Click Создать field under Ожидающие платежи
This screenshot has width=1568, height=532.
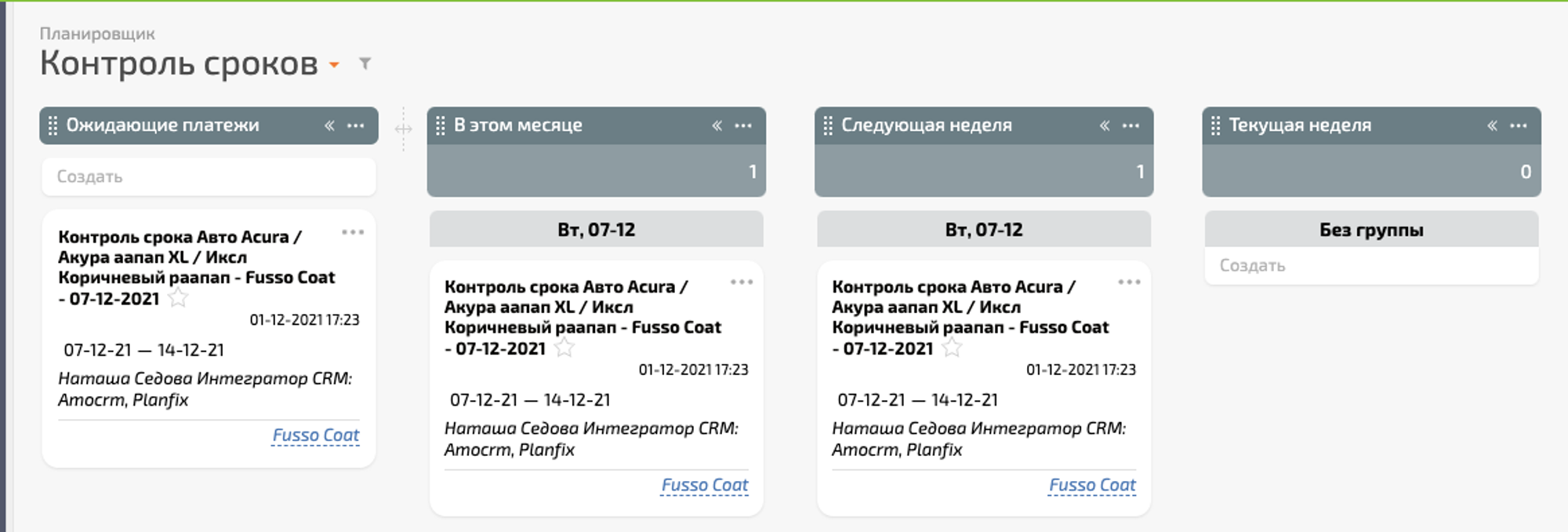click(209, 177)
